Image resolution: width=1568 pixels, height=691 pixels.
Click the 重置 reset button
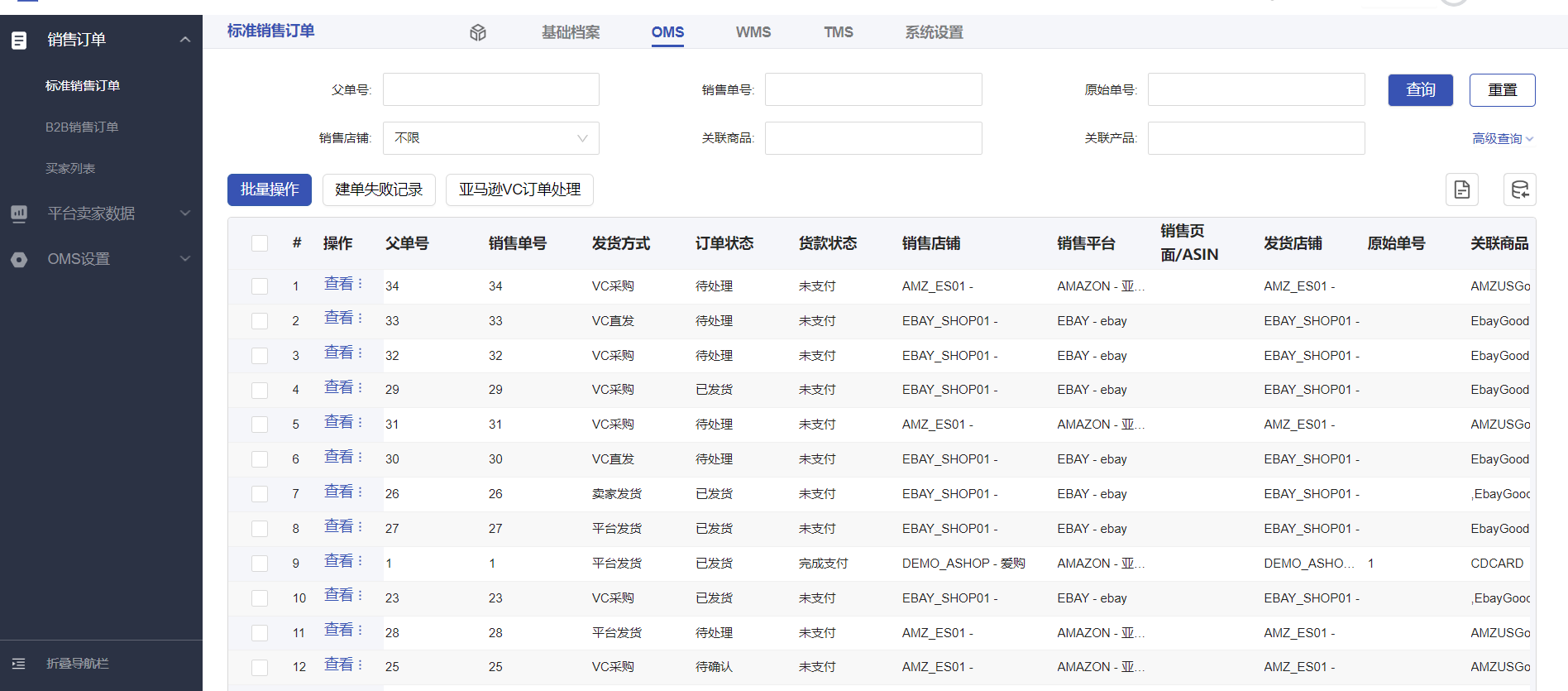1503,90
